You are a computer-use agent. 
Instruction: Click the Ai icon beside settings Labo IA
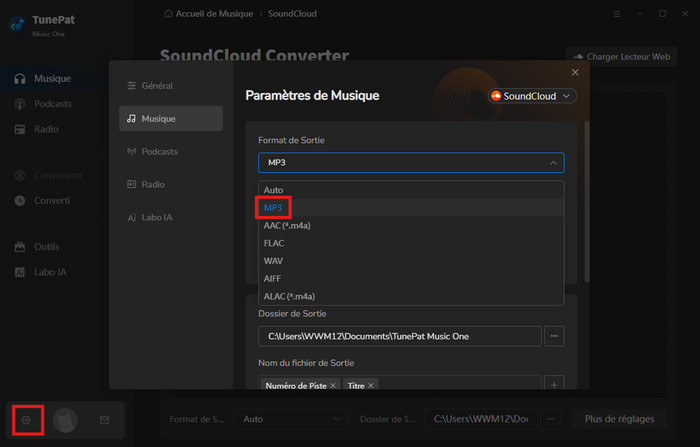[132, 217]
